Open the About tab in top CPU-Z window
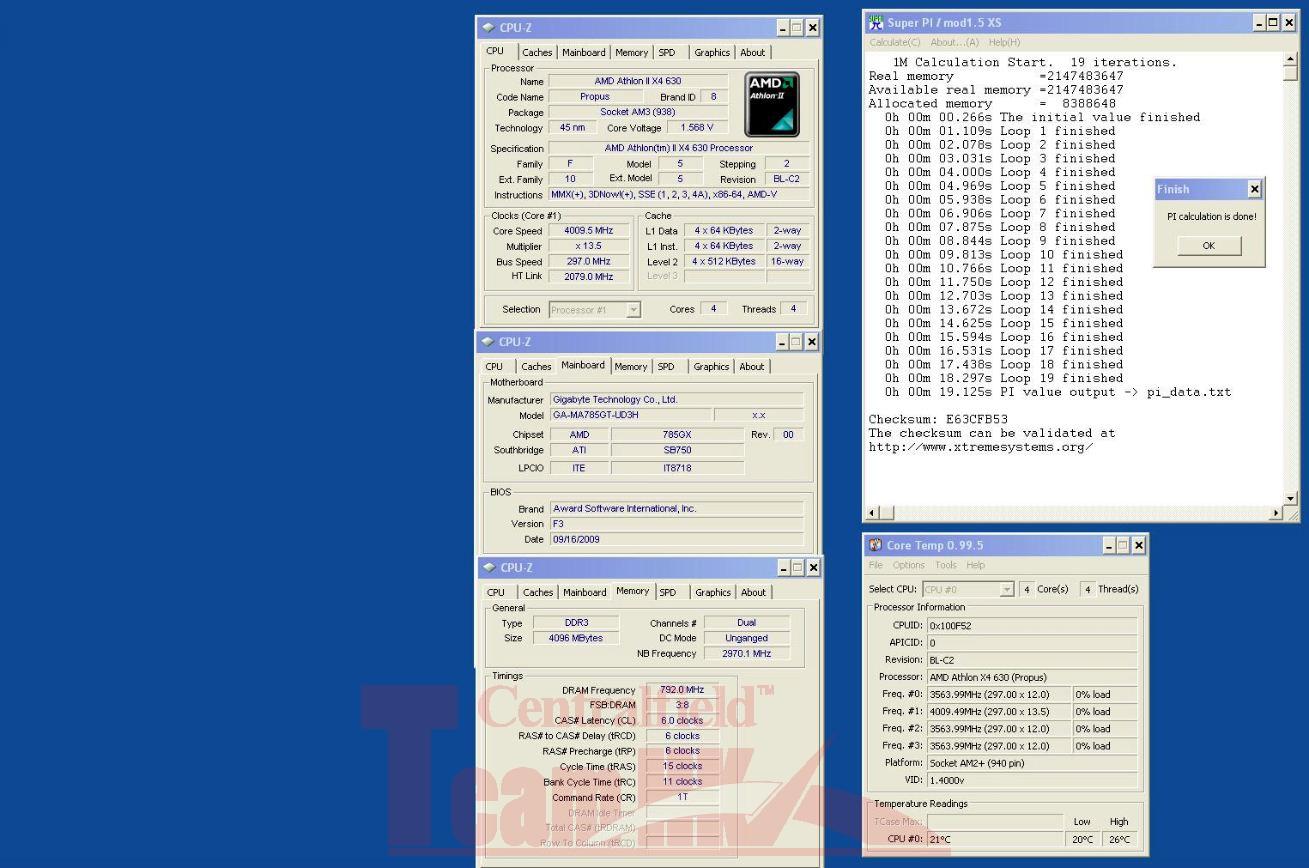This screenshot has width=1309, height=868. coord(752,53)
